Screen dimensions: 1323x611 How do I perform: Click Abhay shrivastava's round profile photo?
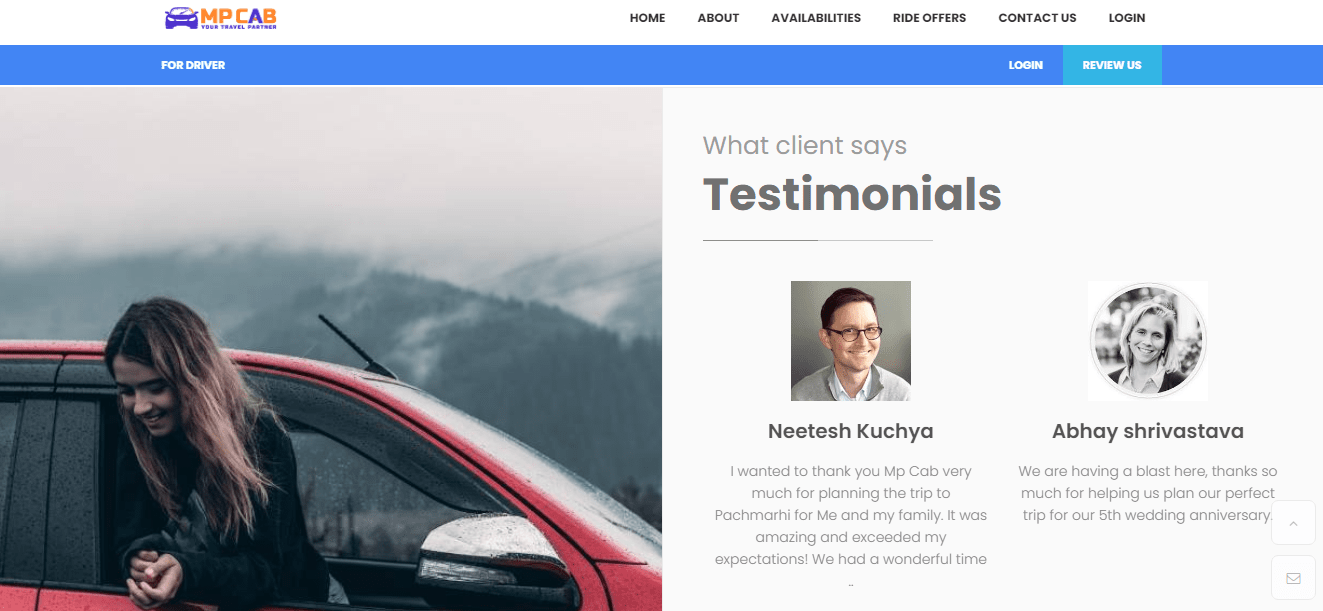1148,341
